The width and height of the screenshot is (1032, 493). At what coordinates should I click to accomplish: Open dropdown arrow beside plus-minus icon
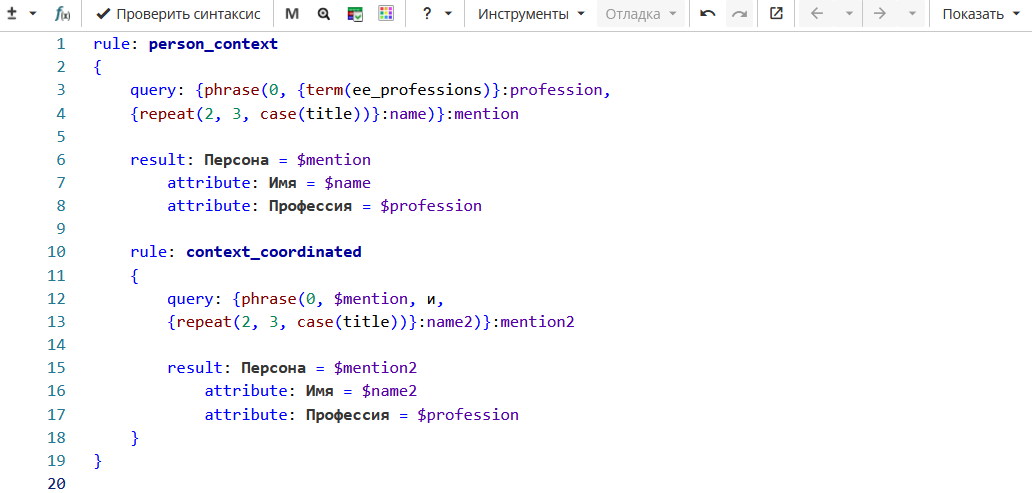click(34, 14)
